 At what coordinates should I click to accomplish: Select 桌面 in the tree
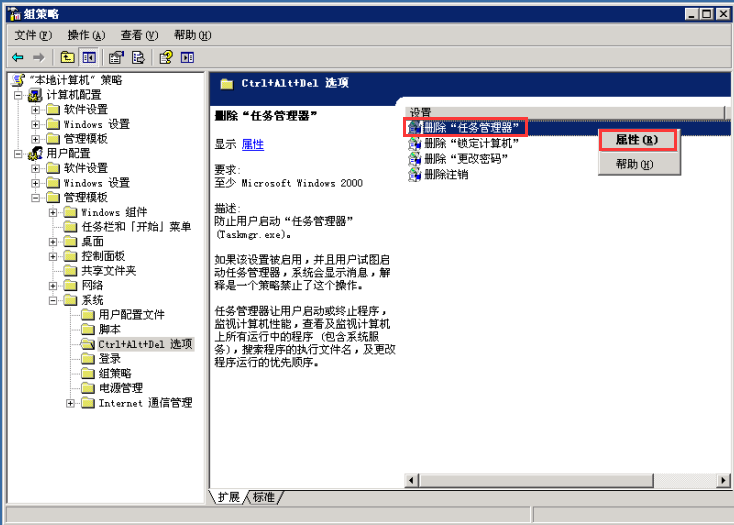[x=92, y=241]
